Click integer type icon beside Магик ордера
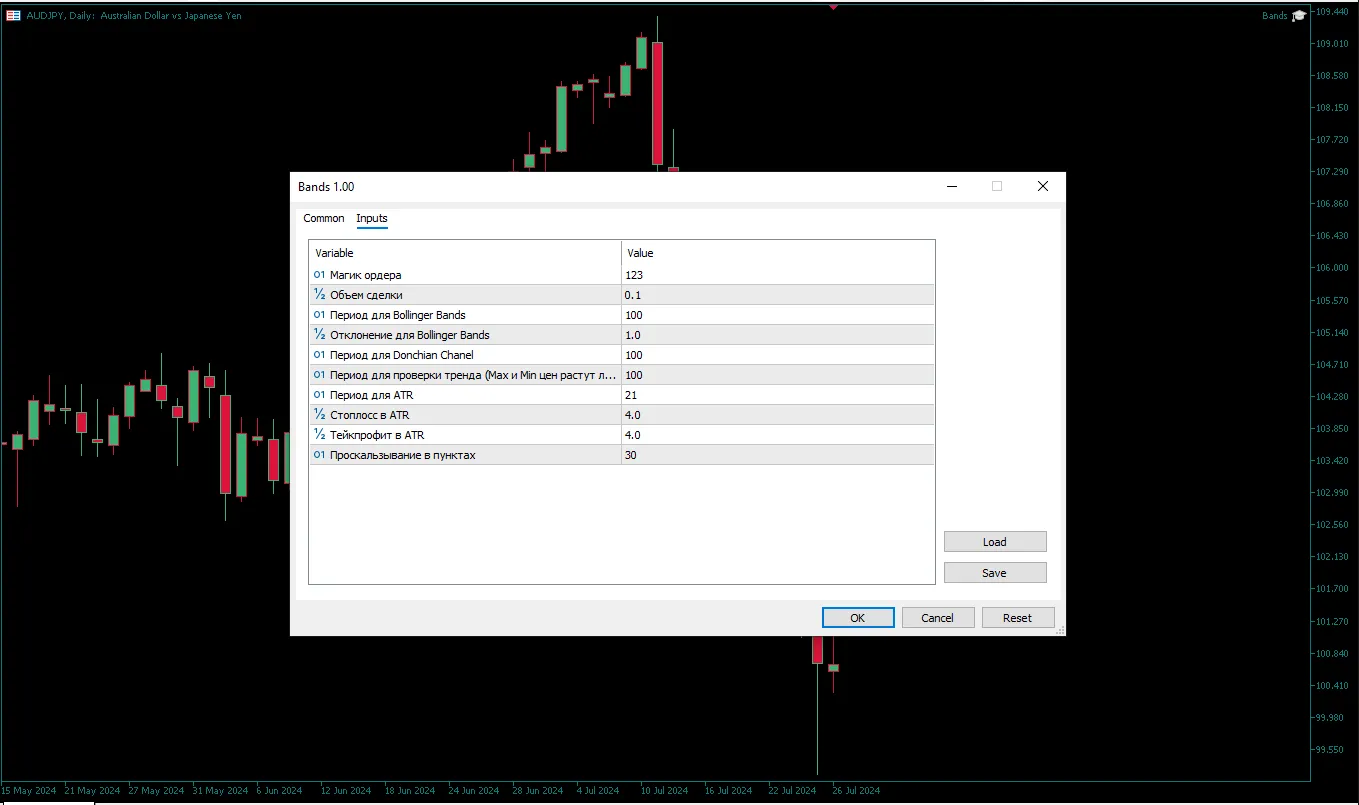The width and height of the screenshot is (1359, 805). 320,275
